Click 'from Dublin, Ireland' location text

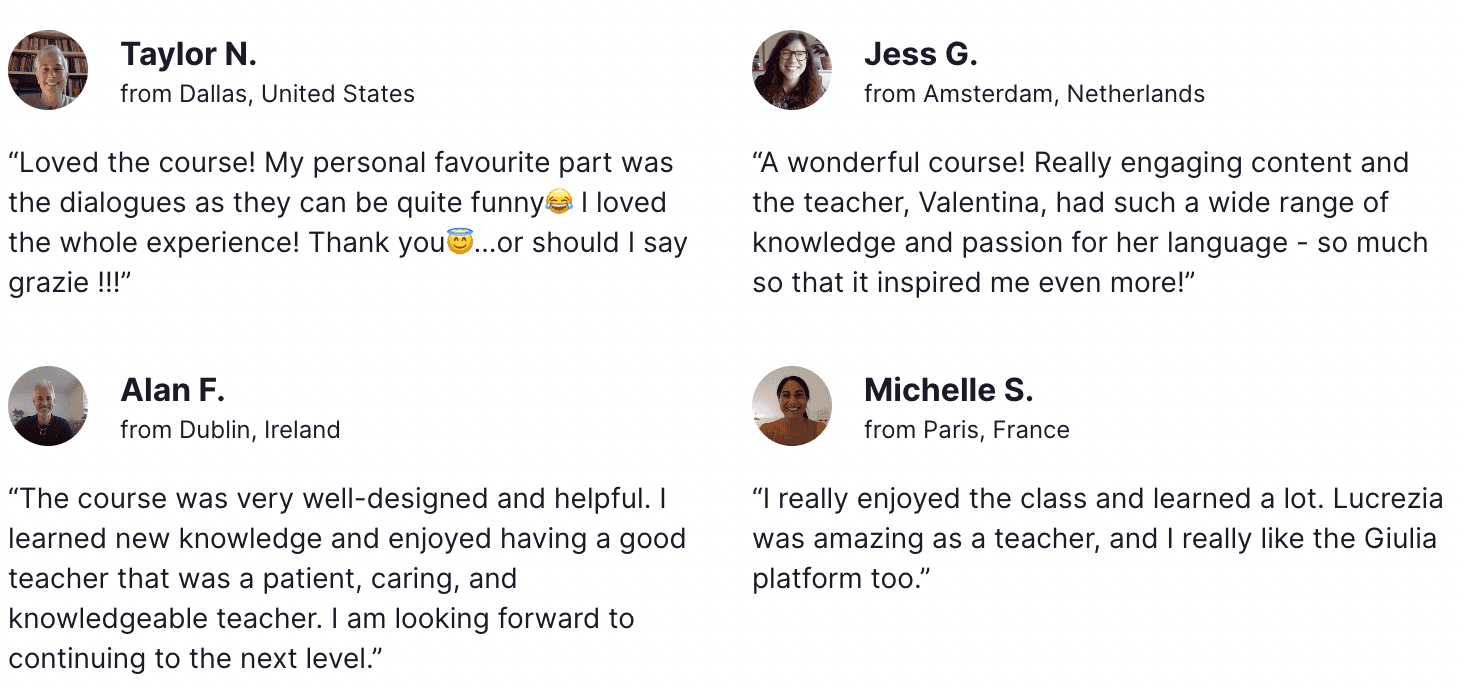(230, 430)
